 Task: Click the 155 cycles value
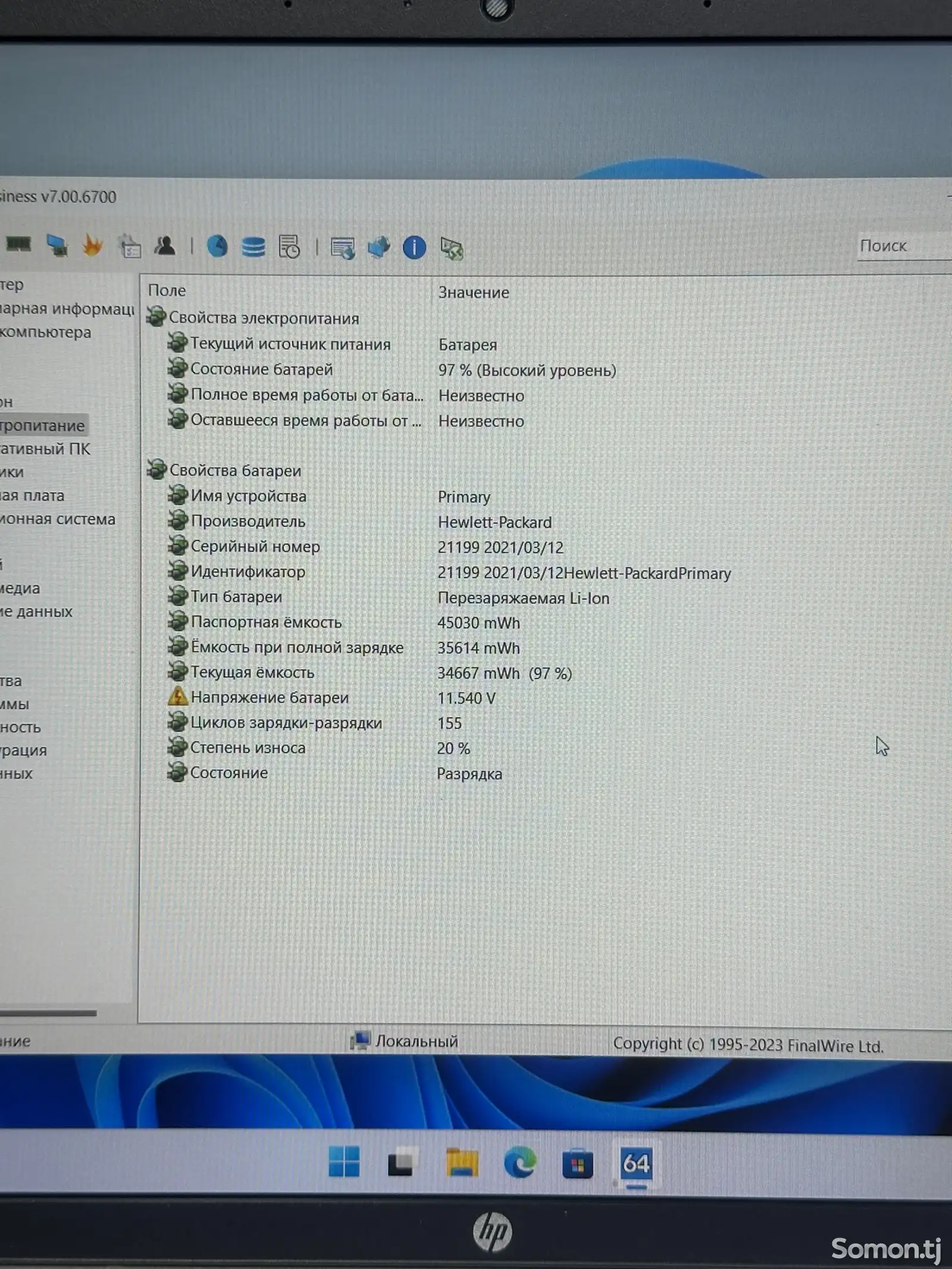(450, 723)
